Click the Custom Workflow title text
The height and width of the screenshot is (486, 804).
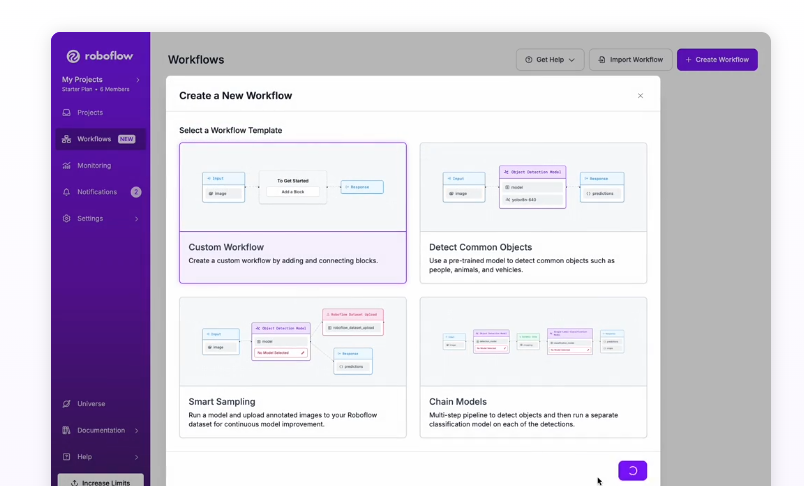[x=226, y=247]
